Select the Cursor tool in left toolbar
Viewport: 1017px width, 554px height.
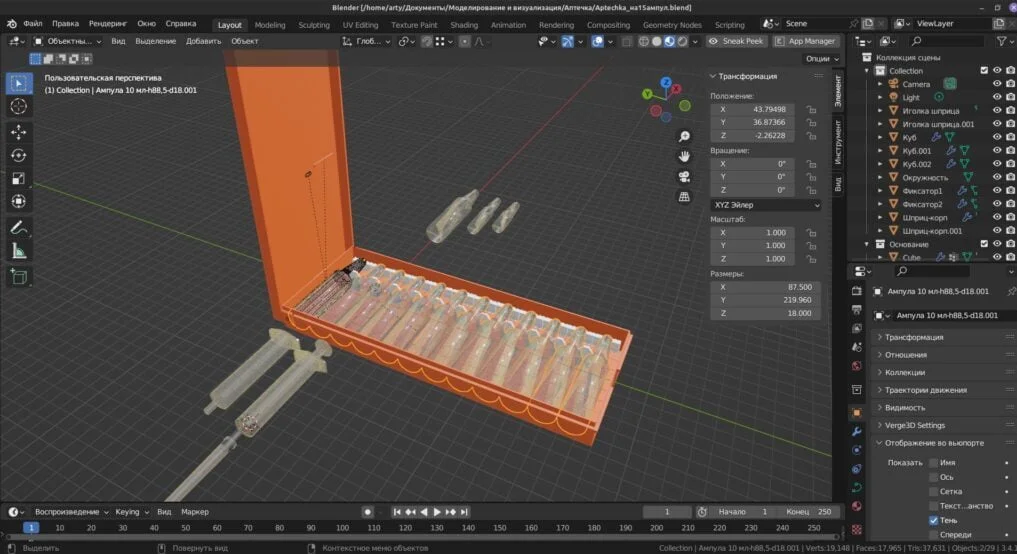[x=18, y=106]
